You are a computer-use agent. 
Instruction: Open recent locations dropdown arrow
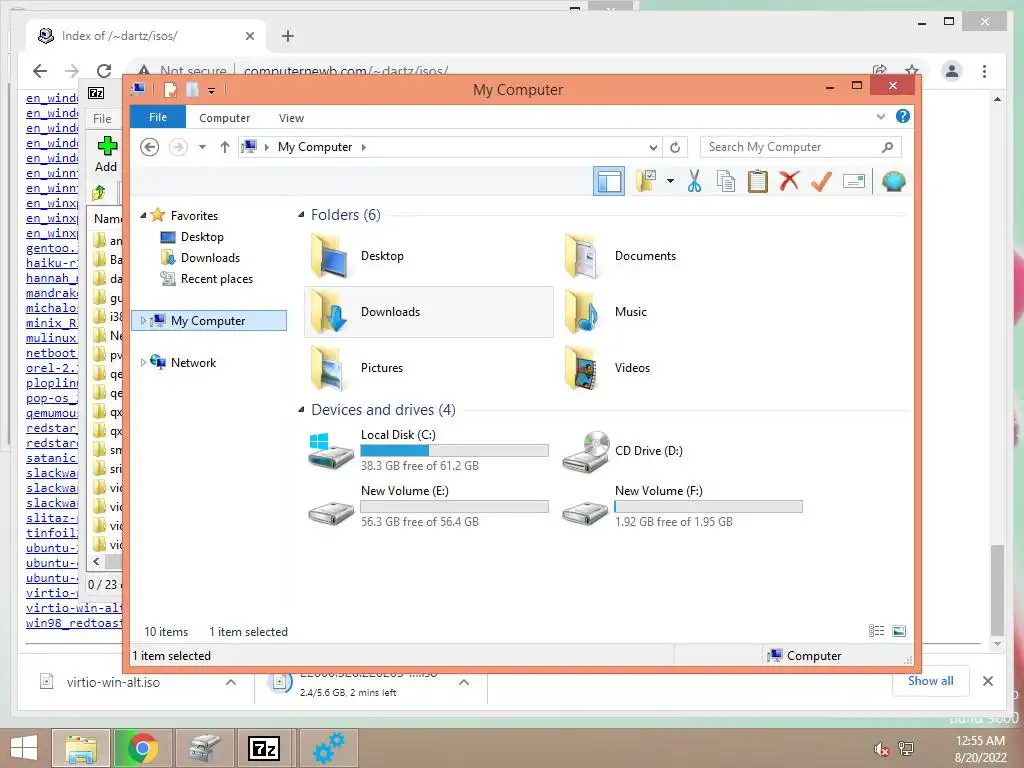[202, 147]
